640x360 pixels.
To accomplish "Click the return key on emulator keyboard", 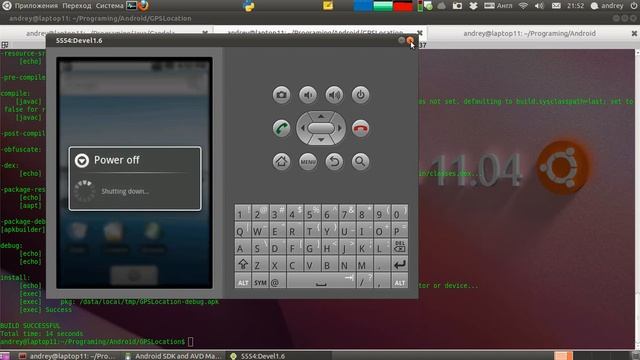I will [400, 264].
